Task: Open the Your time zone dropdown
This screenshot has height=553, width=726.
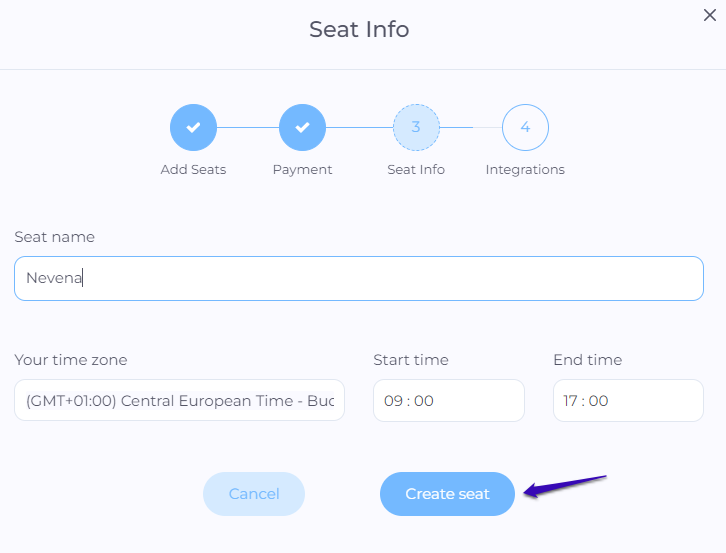Action: 179,400
